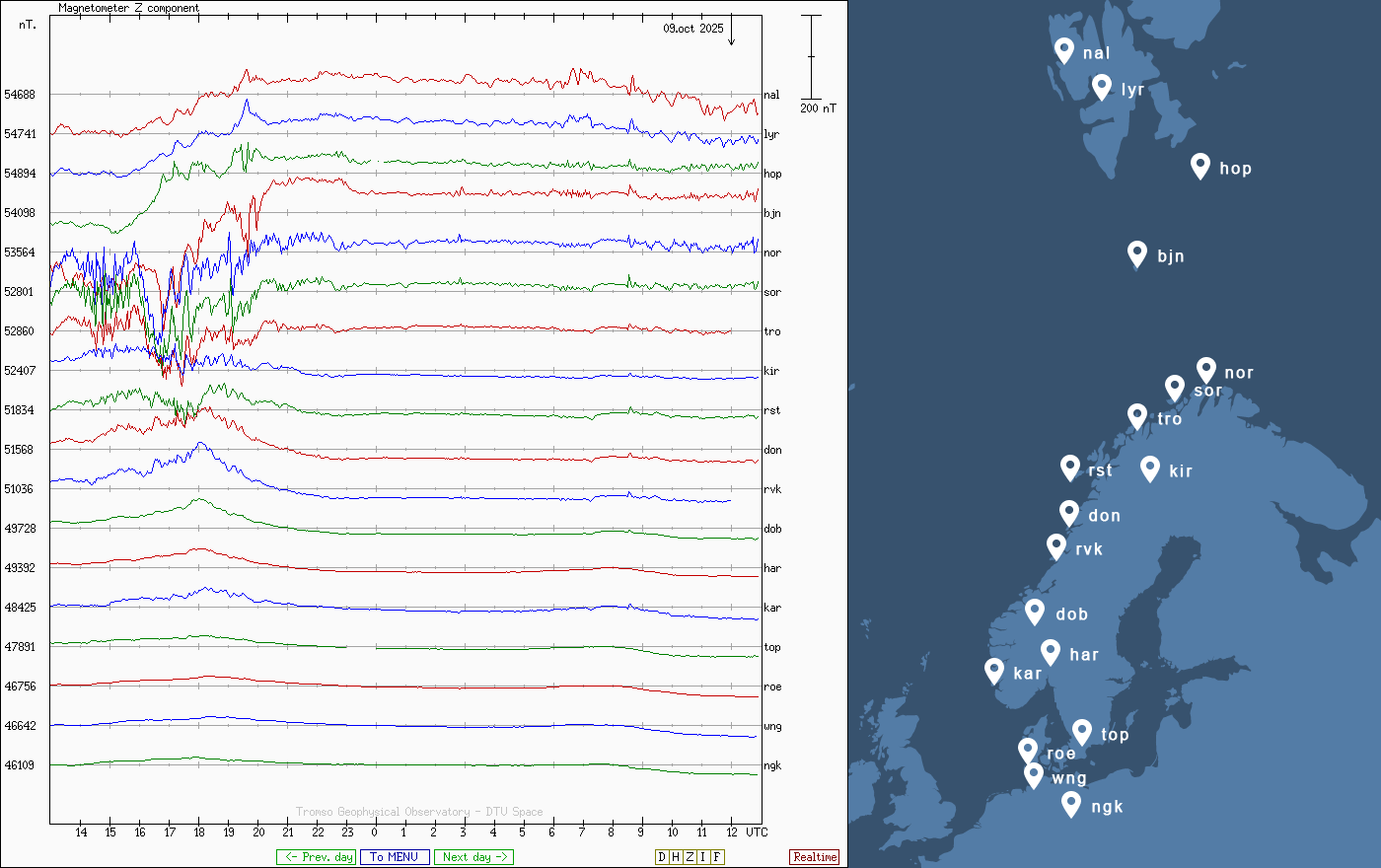The height and width of the screenshot is (868, 1381).
Task: Select the lyr station marker on map
Action: point(1102,87)
